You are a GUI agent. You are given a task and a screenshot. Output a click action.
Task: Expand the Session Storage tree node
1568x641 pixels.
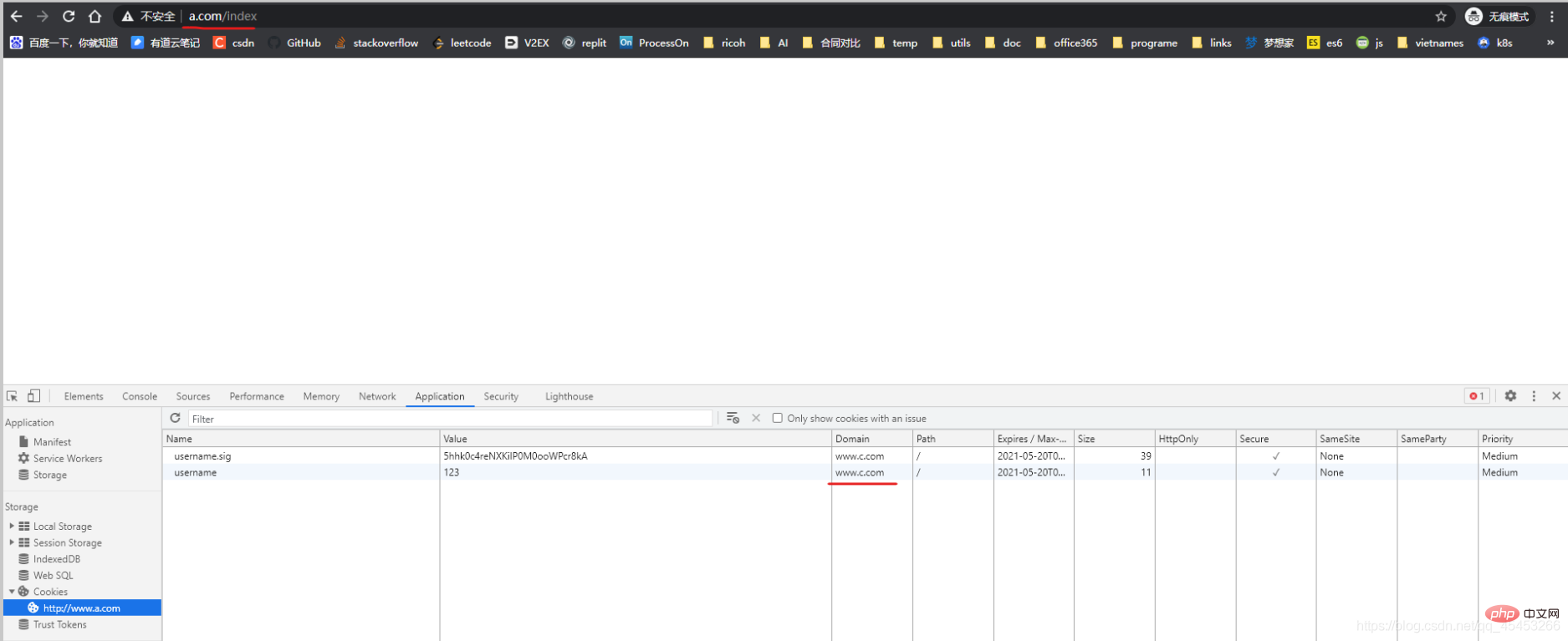tap(12, 542)
